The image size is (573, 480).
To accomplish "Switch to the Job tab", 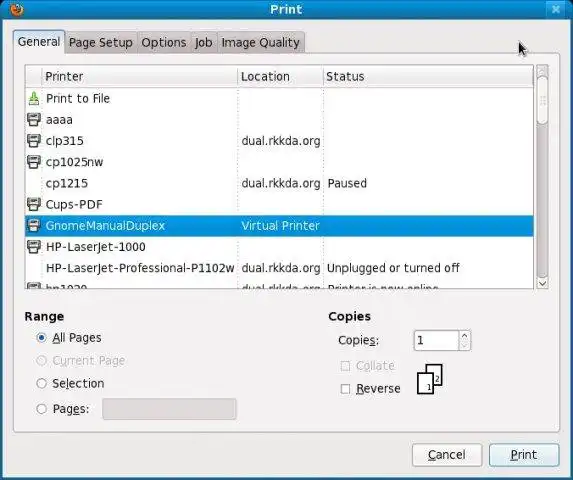I will click(204, 42).
